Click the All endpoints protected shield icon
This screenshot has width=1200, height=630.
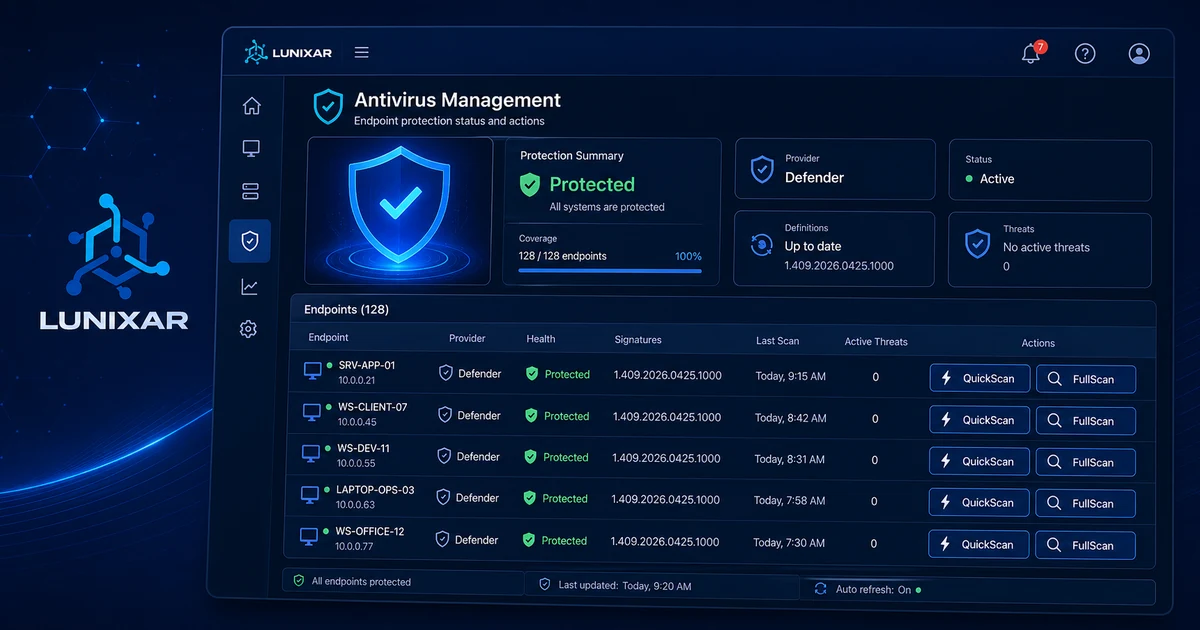click(298, 580)
